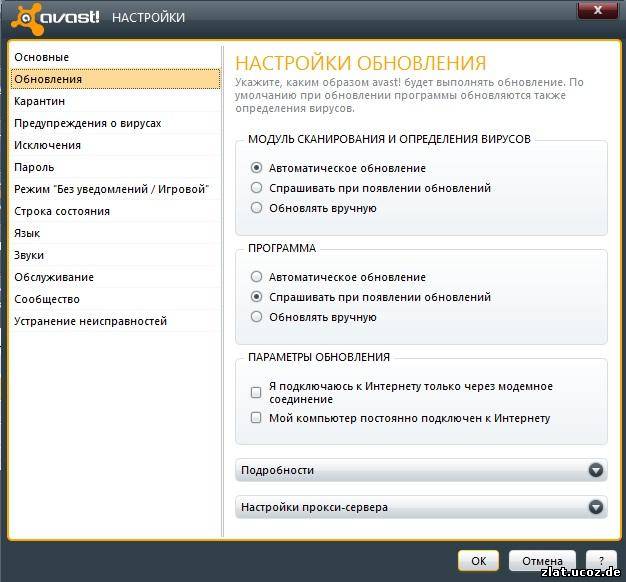The height and width of the screenshot is (582, 626).
Task: Select Обновлять вручную for virus definitions module
Action: [256, 208]
